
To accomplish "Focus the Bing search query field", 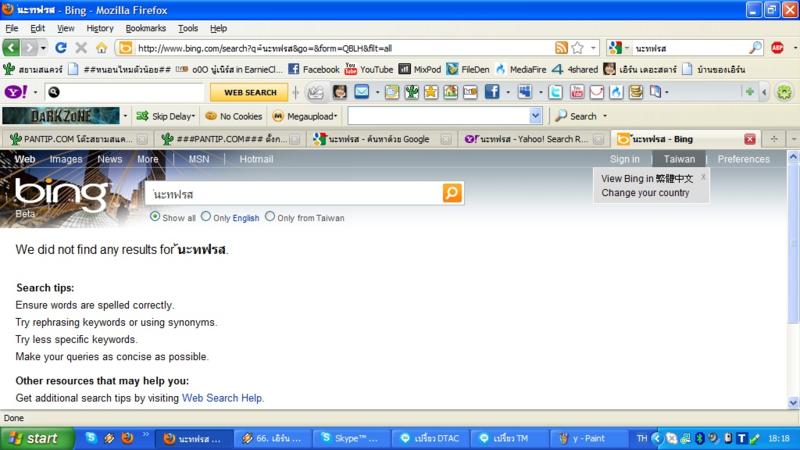I will (x=294, y=194).
